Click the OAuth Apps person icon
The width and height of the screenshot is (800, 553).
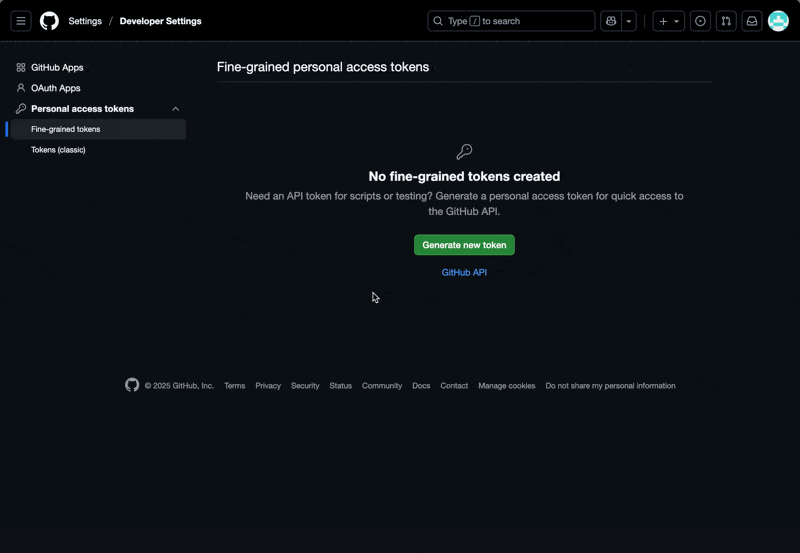pos(21,88)
